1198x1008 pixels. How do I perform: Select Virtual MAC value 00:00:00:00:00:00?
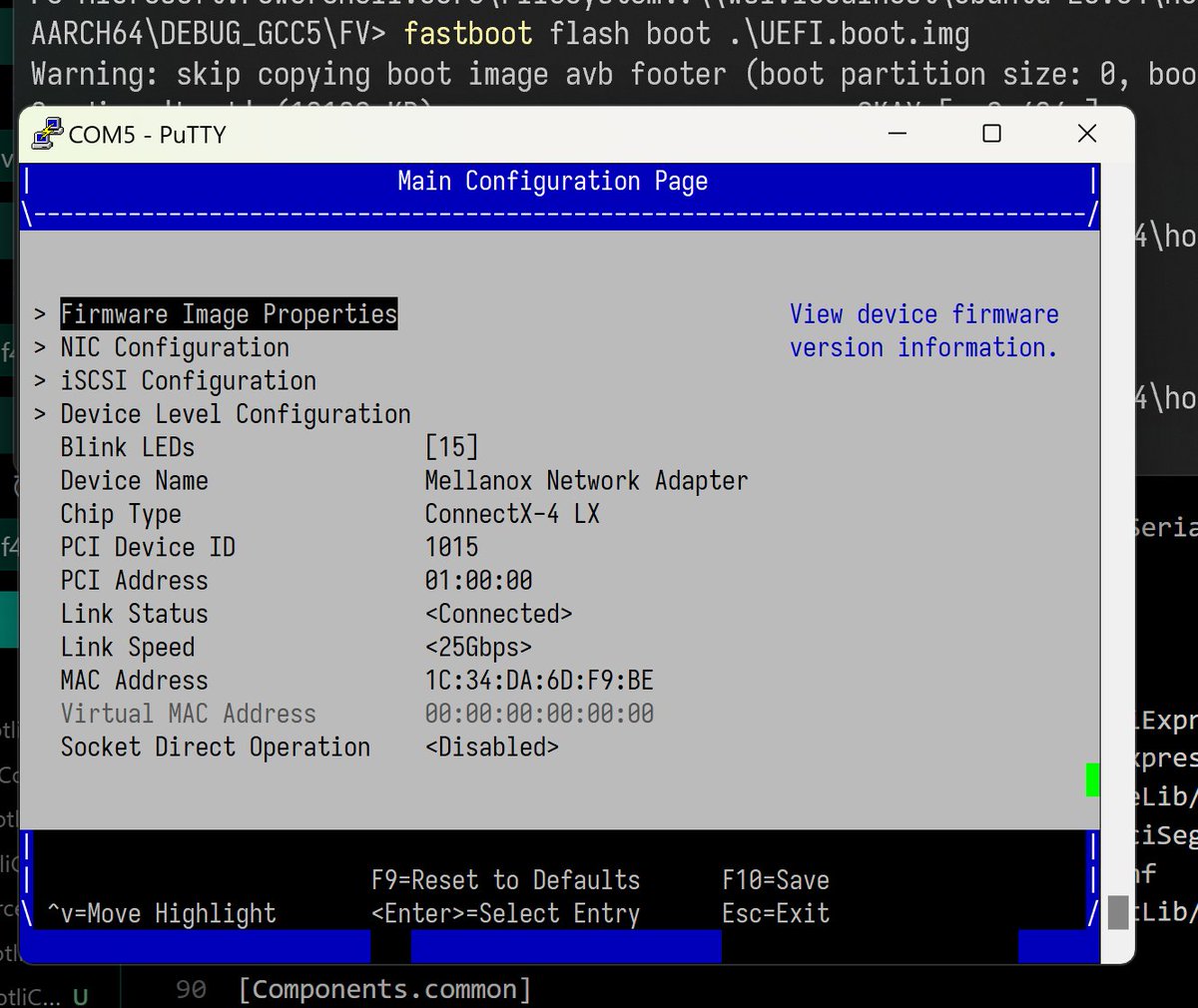click(539, 714)
